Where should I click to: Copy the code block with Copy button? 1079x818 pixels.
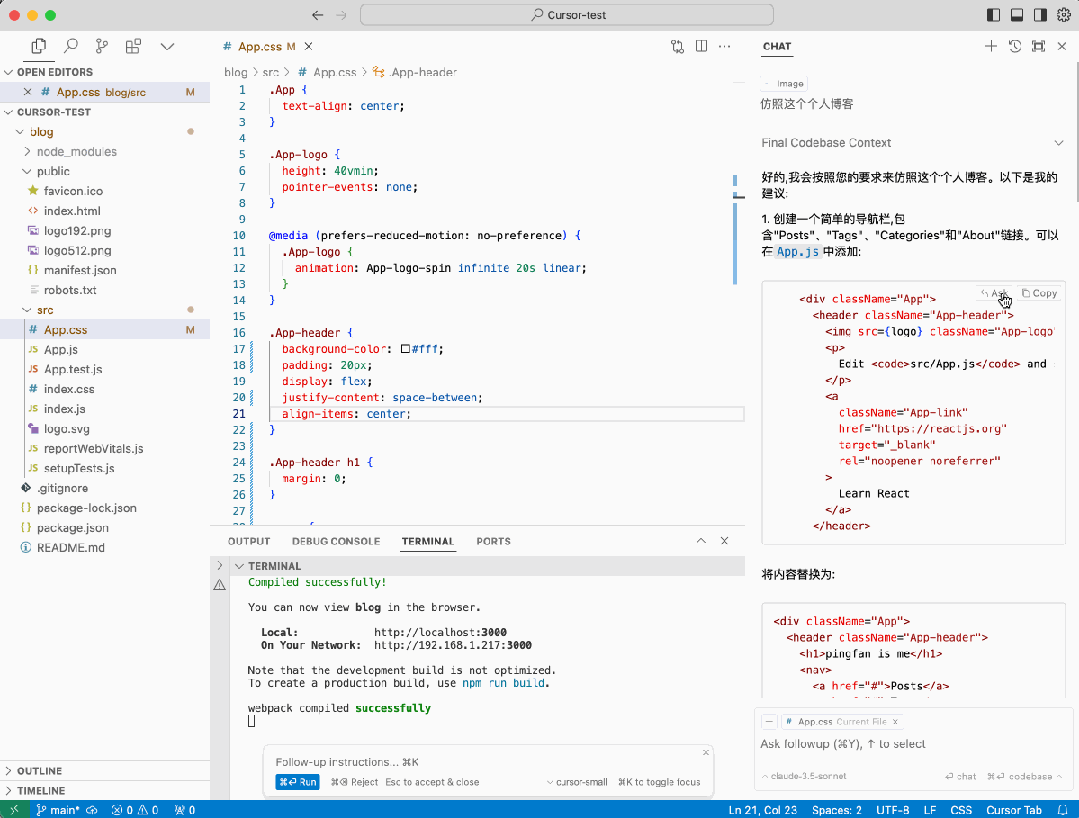tap(1039, 293)
